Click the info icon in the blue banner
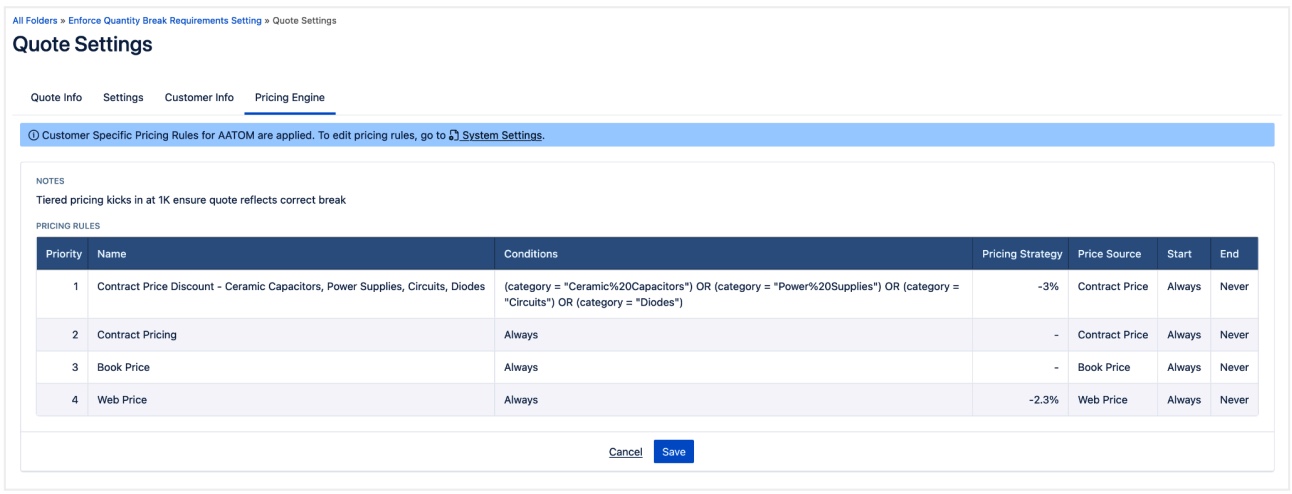Viewport: 1292px width, 494px height. pyautogui.click(x=34, y=135)
